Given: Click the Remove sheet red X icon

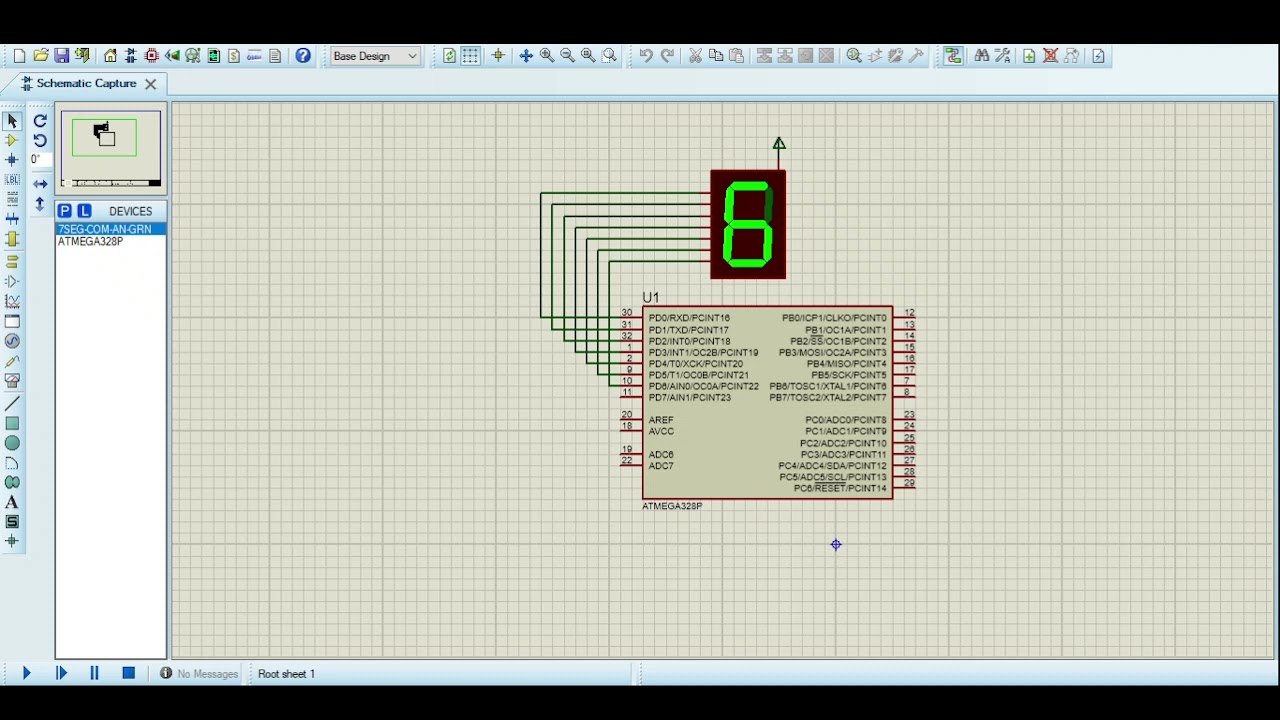Looking at the screenshot, I should point(1050,56).
